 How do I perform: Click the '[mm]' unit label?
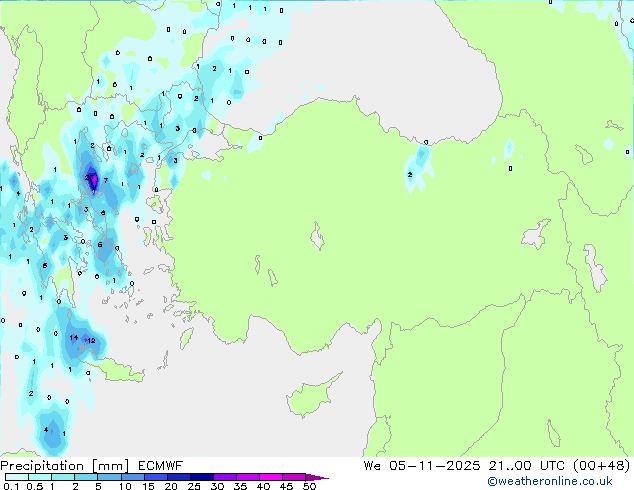[110, 466]
